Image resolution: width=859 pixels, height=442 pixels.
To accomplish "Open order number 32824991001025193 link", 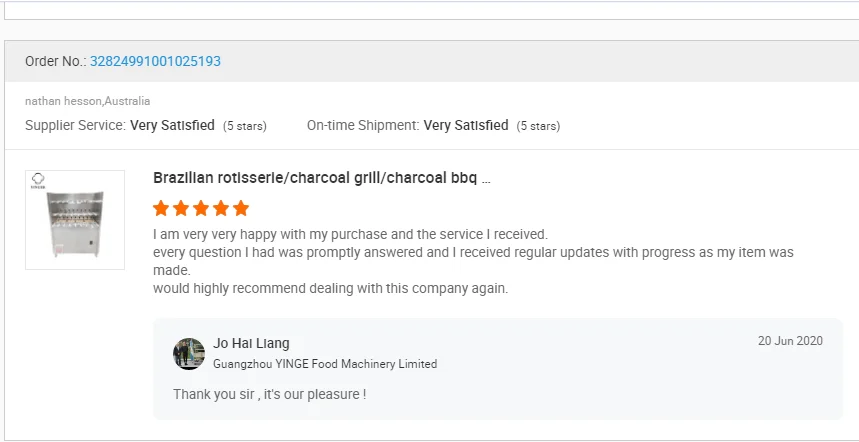I will coord(155,61).
